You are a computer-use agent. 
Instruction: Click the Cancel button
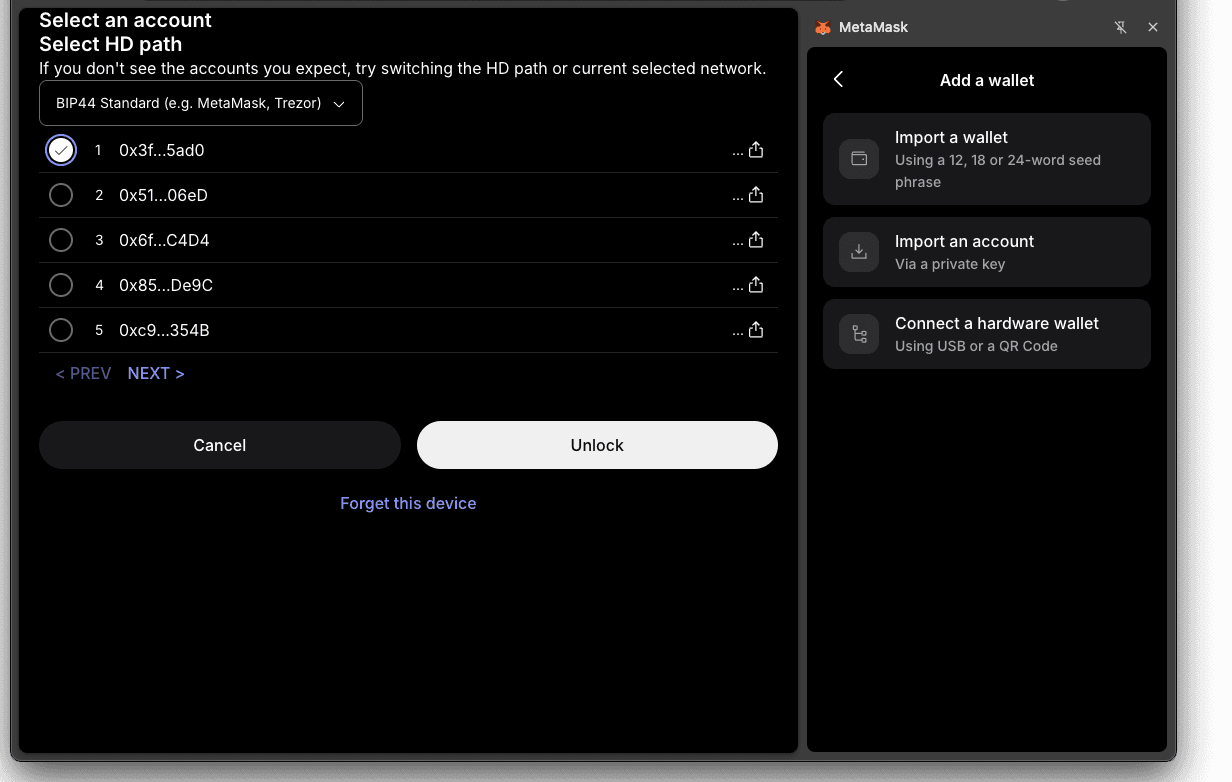(220, 445)
